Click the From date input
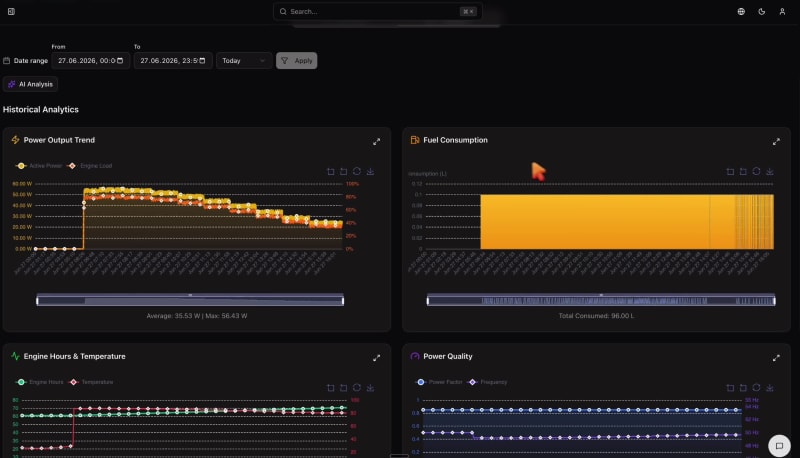800x458 pixels. coord(90,61)
